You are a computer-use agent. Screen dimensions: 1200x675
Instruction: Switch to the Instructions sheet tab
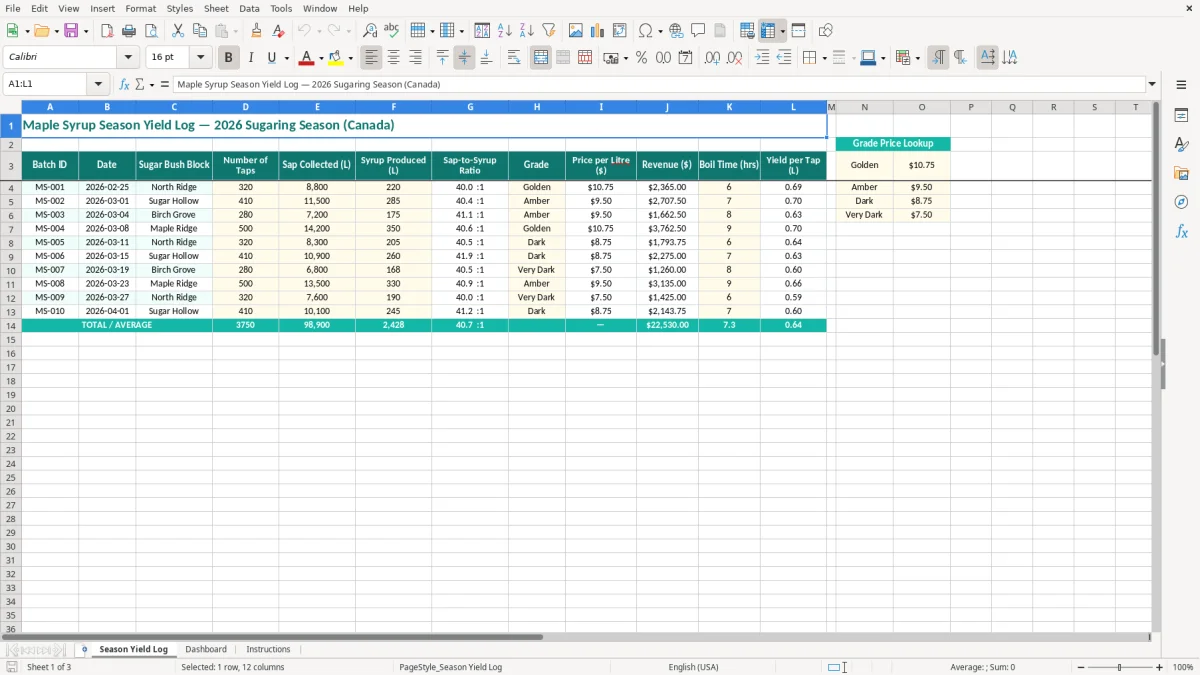click(x=268, y=649)
